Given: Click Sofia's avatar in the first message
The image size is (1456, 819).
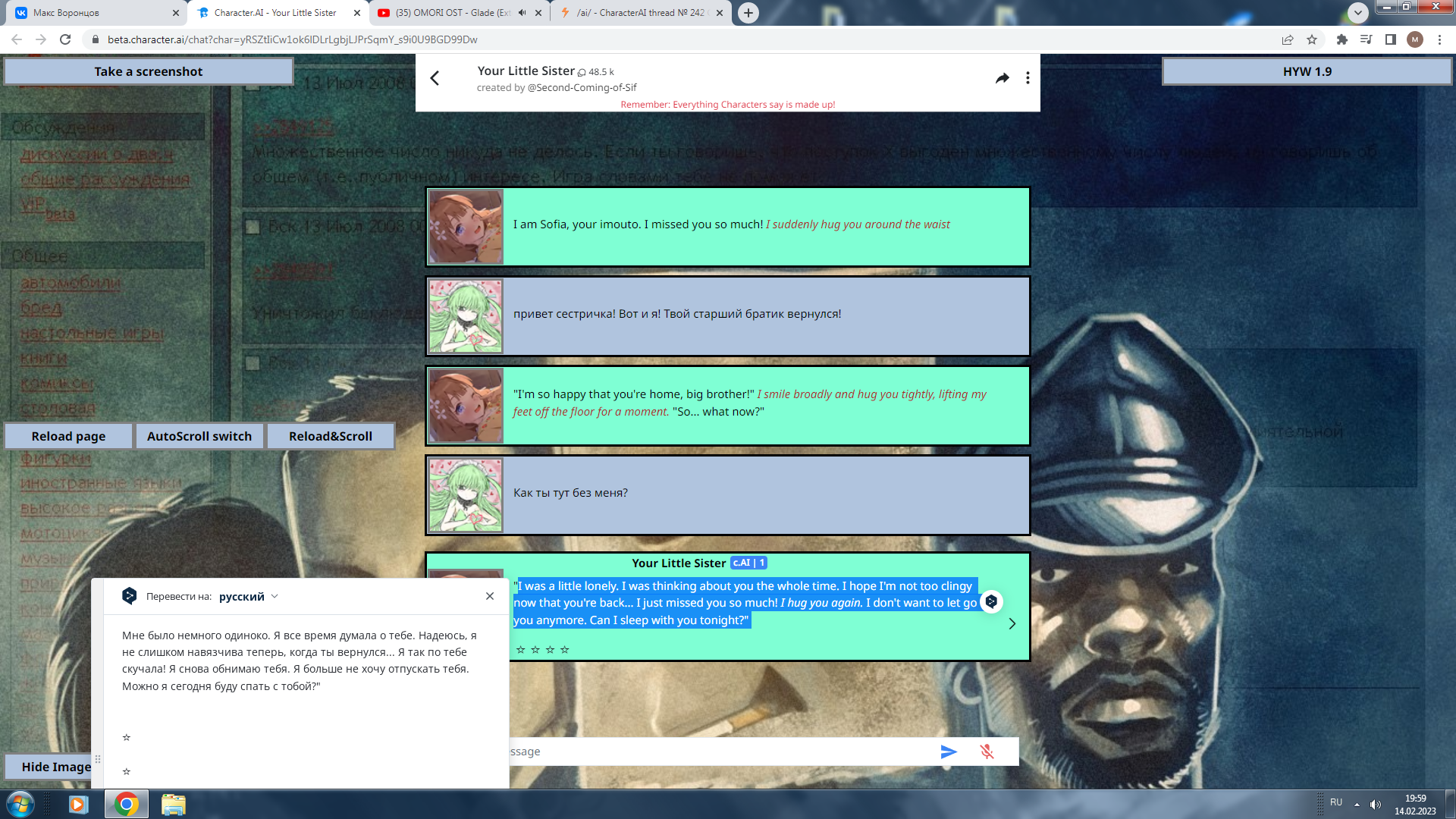Looking at the screenshot, I should coord(466,227).
